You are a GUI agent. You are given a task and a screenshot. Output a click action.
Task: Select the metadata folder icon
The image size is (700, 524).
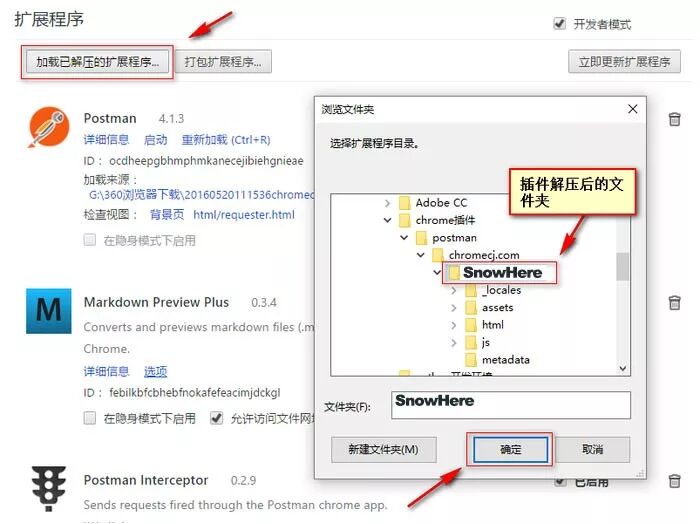tap(471, 360)
